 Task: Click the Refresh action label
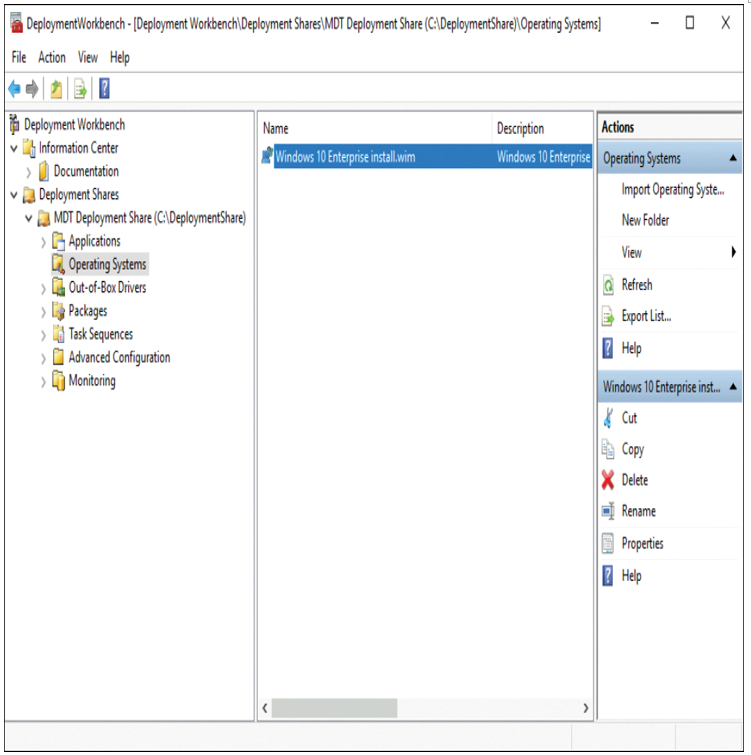pos(637,285)
